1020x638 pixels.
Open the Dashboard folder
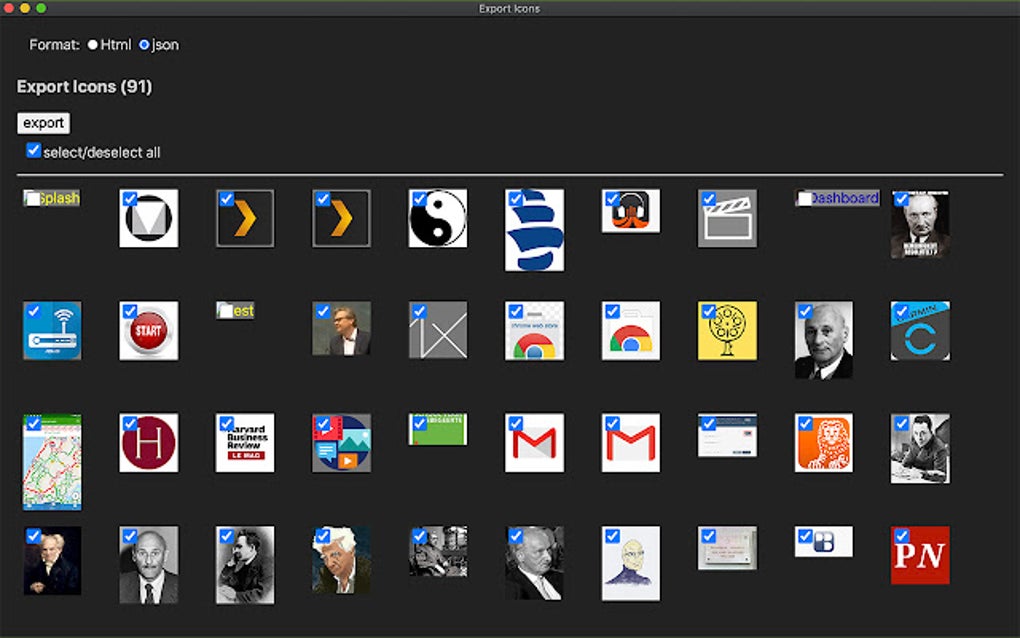838,198
